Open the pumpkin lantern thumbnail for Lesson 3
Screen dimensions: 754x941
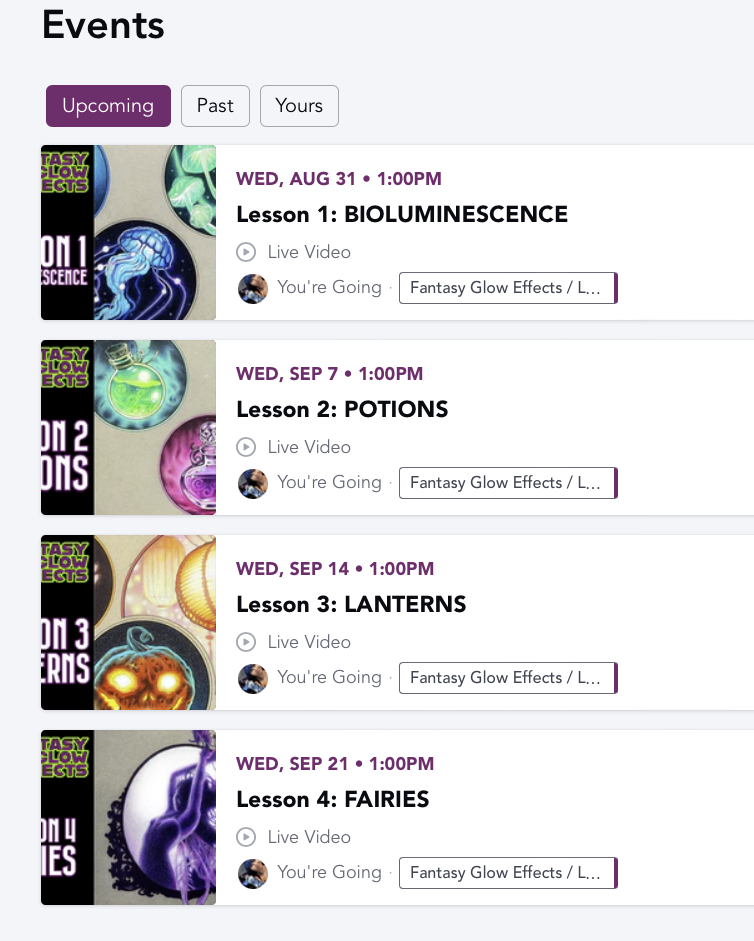(x=128, y=622)
